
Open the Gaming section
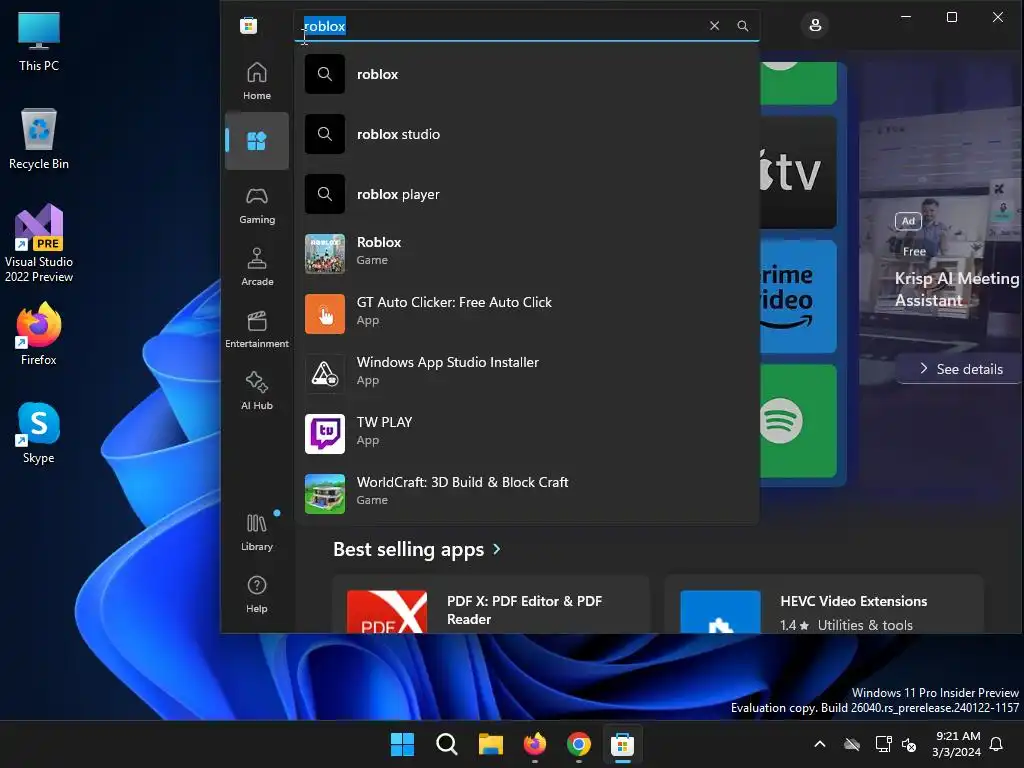tap(257, 205)
